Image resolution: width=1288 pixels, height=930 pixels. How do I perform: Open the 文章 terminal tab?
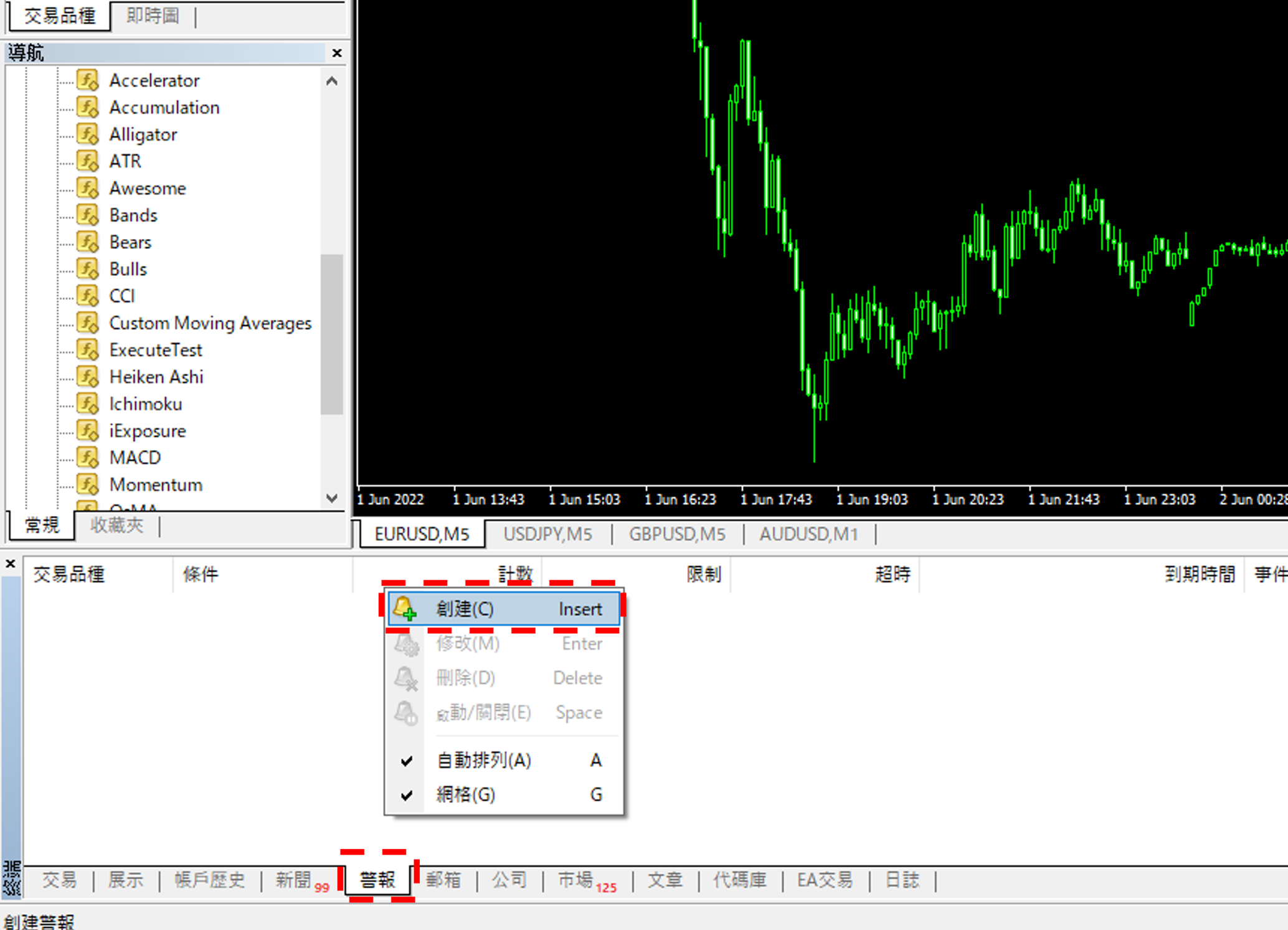point(665,880)
